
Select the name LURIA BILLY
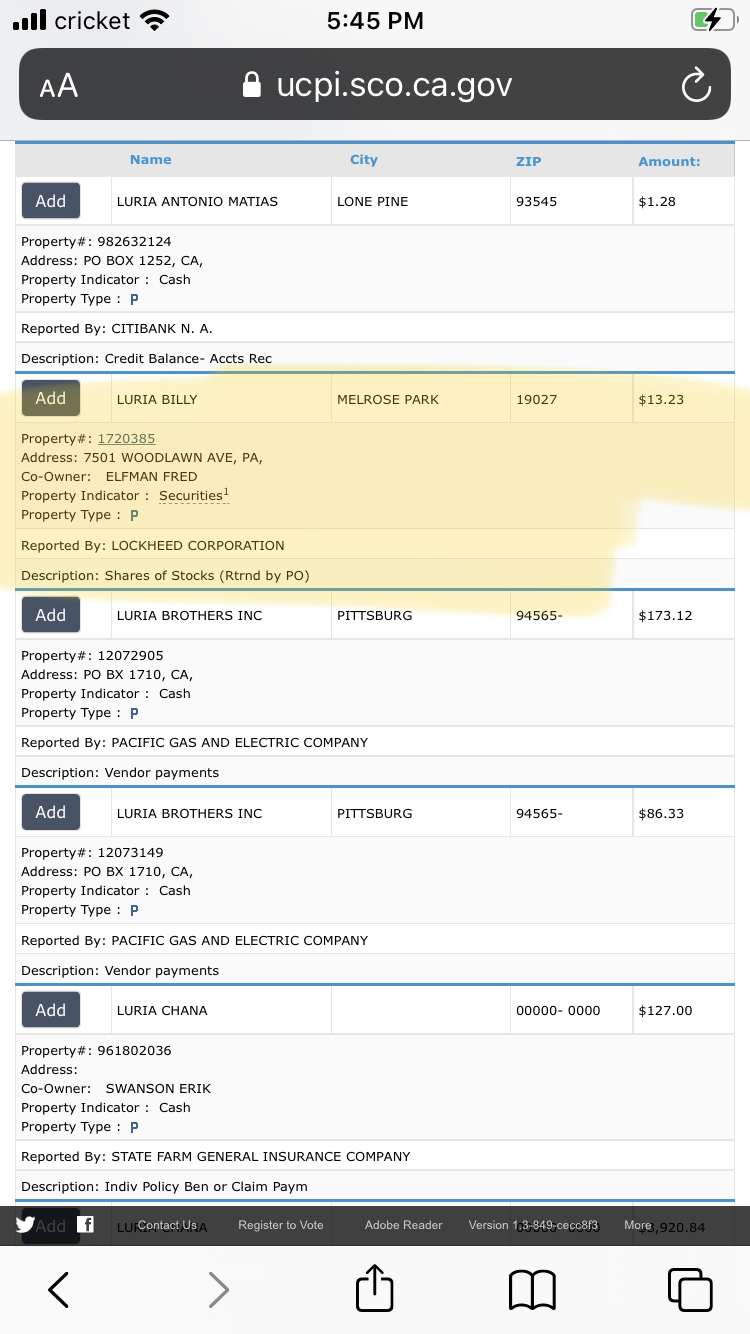[157, 400]
